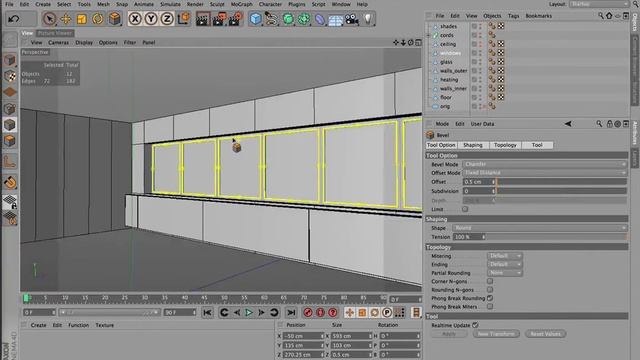
Task: Toggle the Limit checkbox
Action: coord(465,209)
